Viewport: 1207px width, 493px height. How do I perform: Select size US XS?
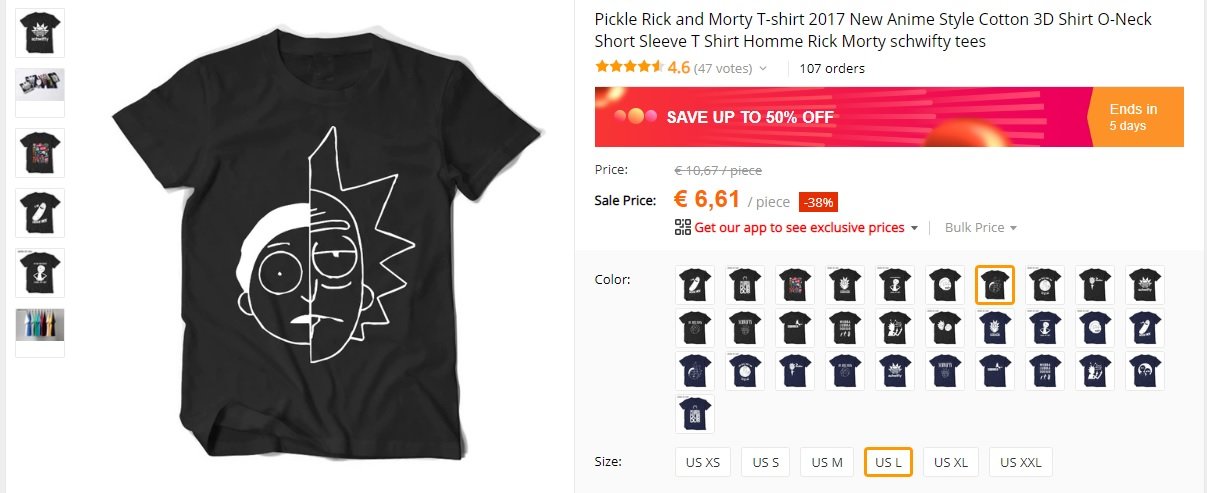tap(703, 462)
